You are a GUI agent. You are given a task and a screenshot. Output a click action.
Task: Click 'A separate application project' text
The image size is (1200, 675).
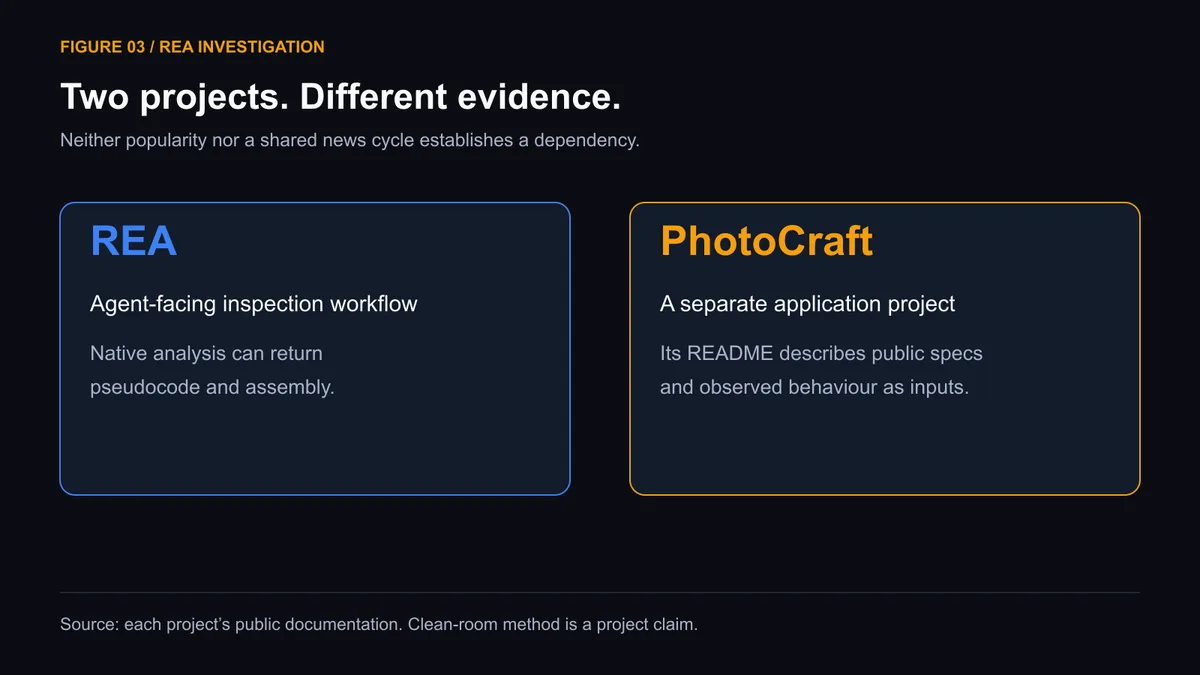(x=807, y=304)
